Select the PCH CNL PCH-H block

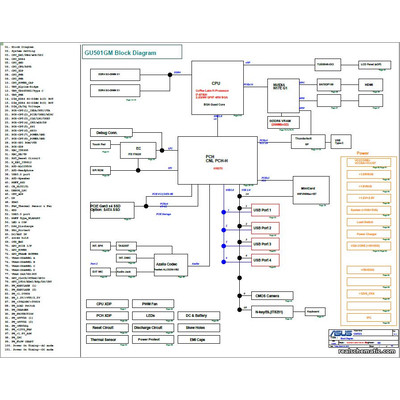[x=217, y=160]
